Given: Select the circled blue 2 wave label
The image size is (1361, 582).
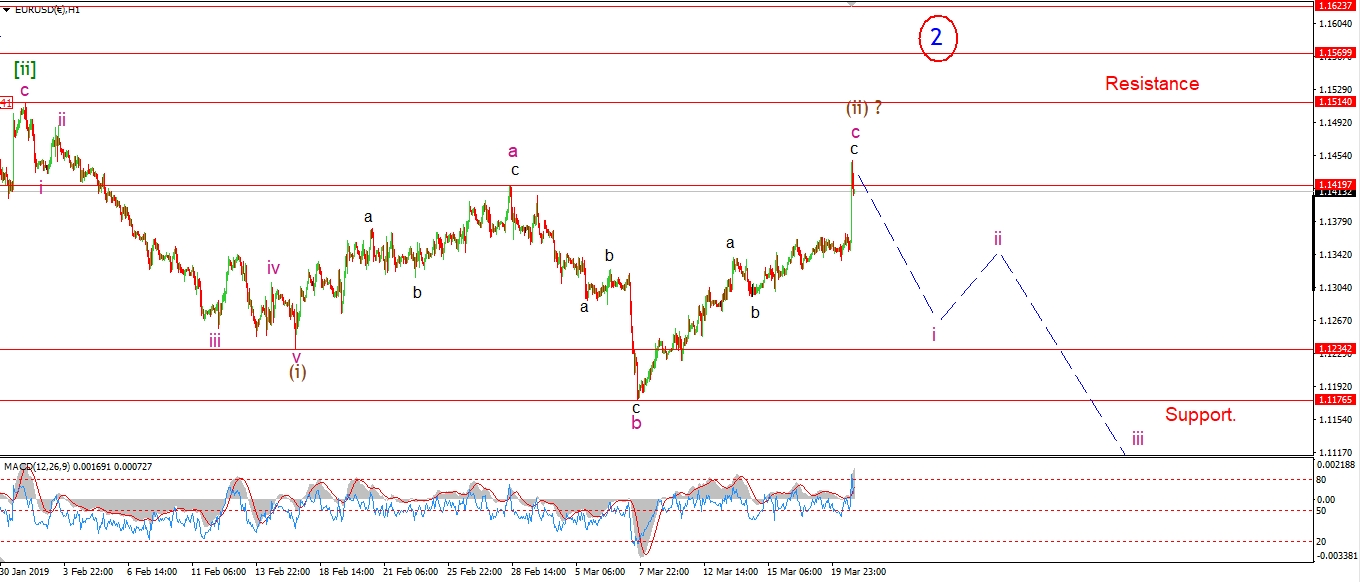Looking at the screenshot, I should (x=937, y=38).
